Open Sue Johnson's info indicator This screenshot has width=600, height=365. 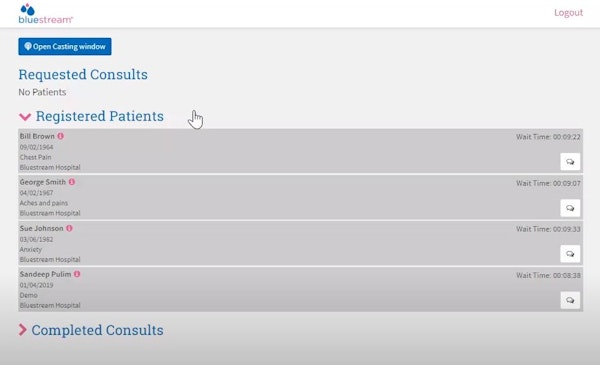click(x=69, y=228)
